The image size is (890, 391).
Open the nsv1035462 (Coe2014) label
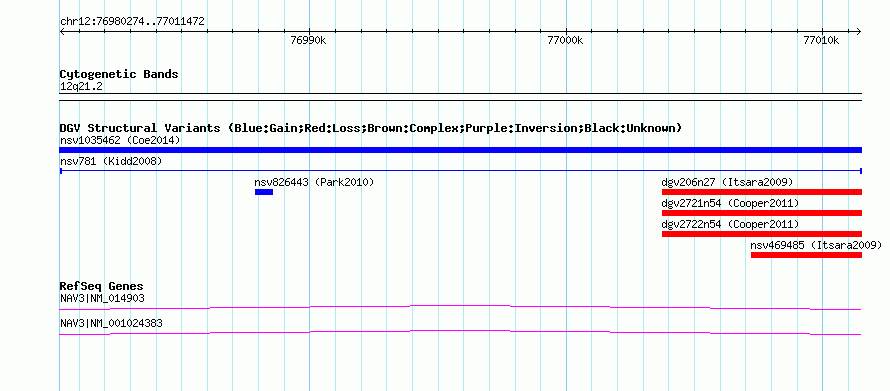(120, 140)
